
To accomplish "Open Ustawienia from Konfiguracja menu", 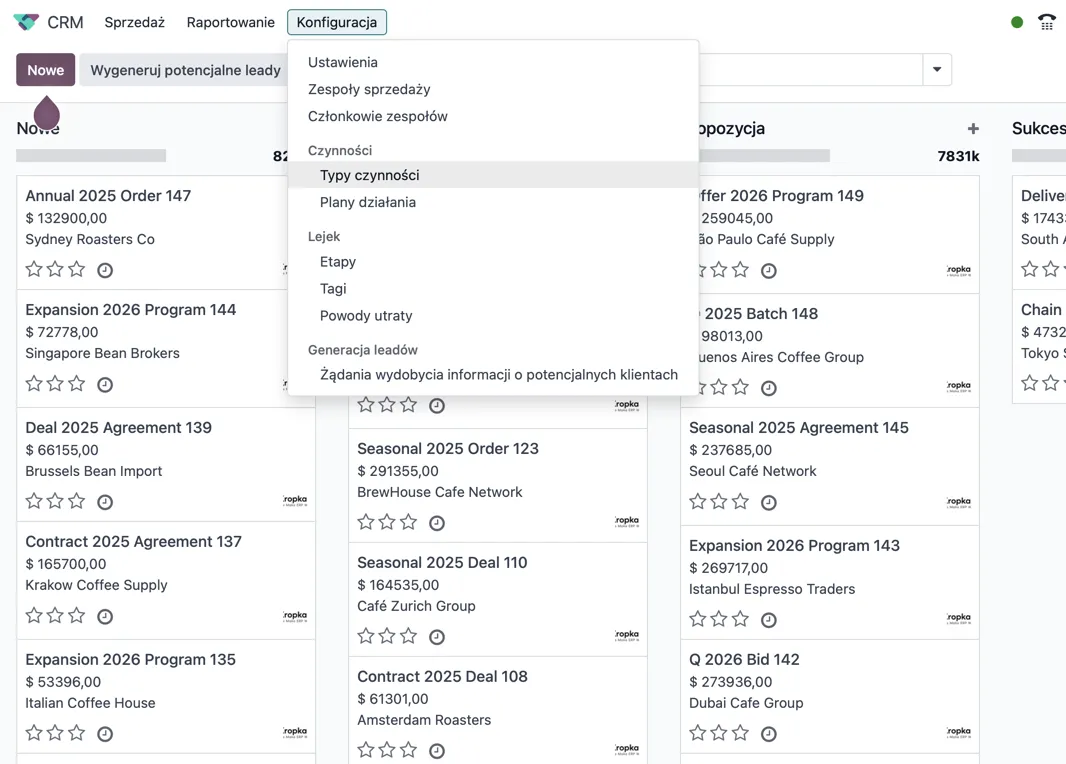I will [343, 62].
